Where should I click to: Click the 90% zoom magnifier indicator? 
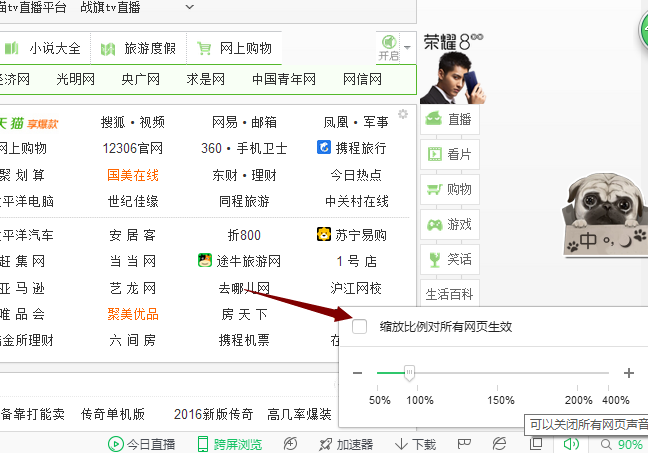click(x=622, y=444)
